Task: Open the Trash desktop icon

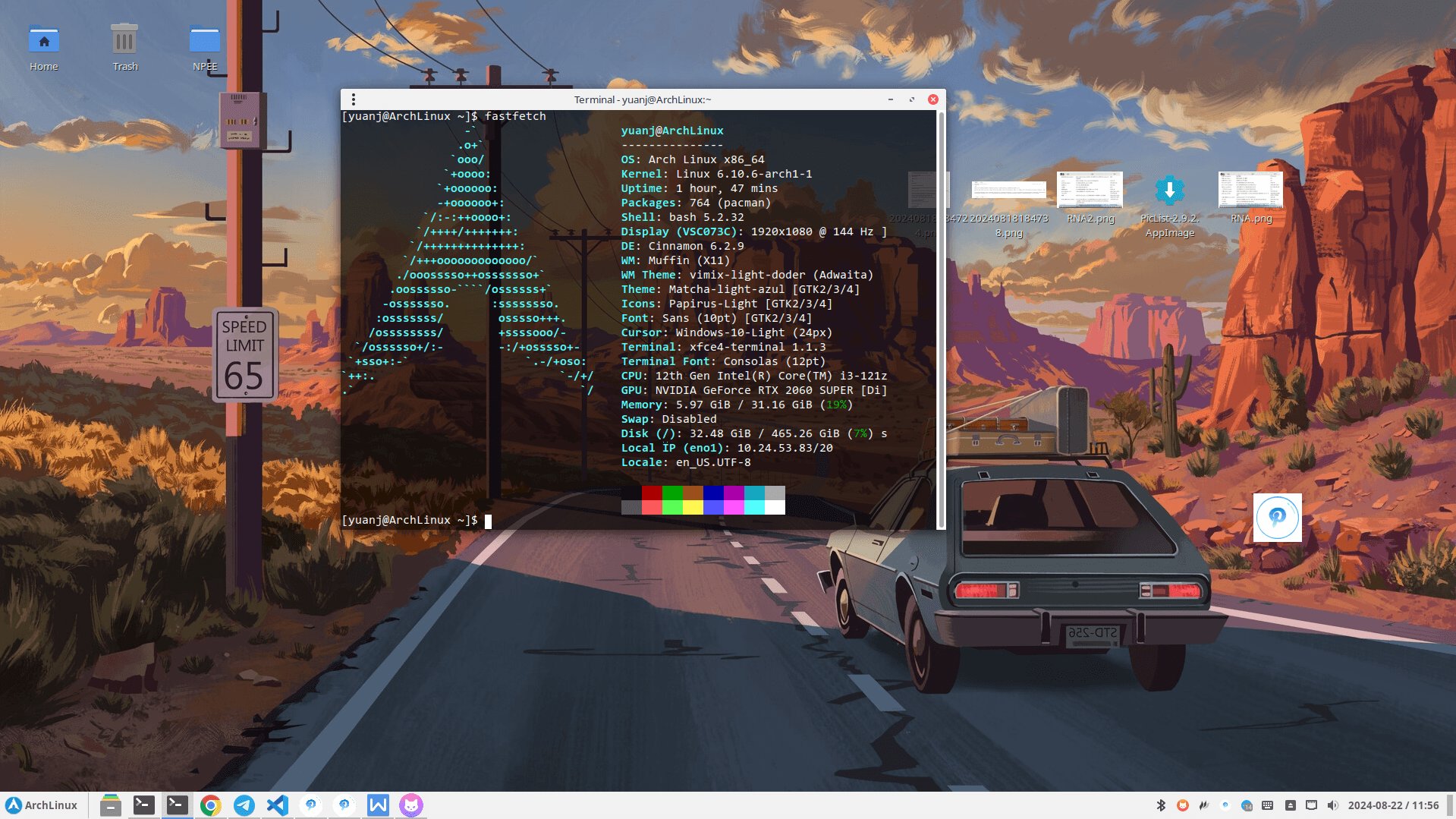Action: 125,48
